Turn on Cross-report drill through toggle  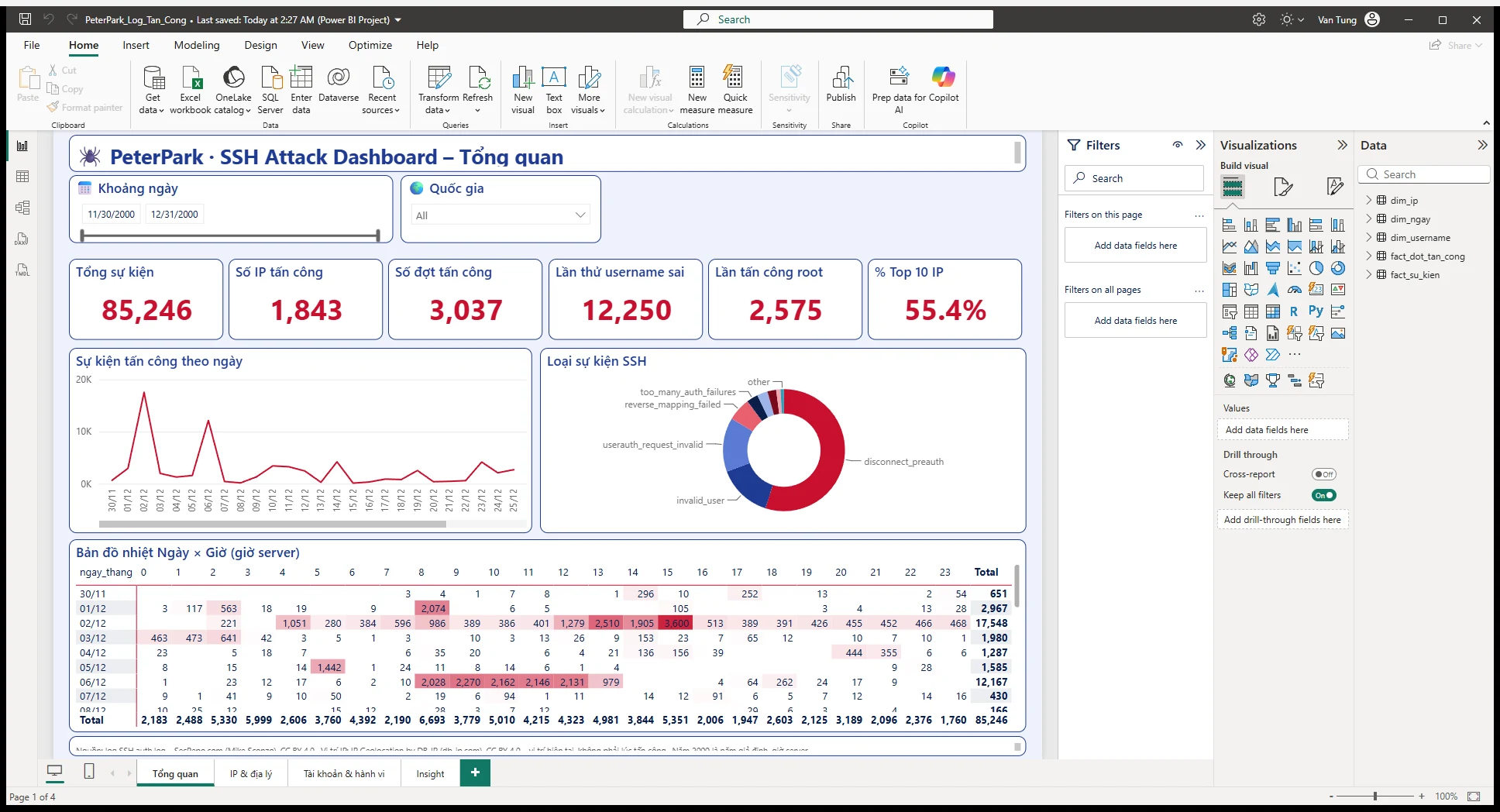coord(1324,474)
